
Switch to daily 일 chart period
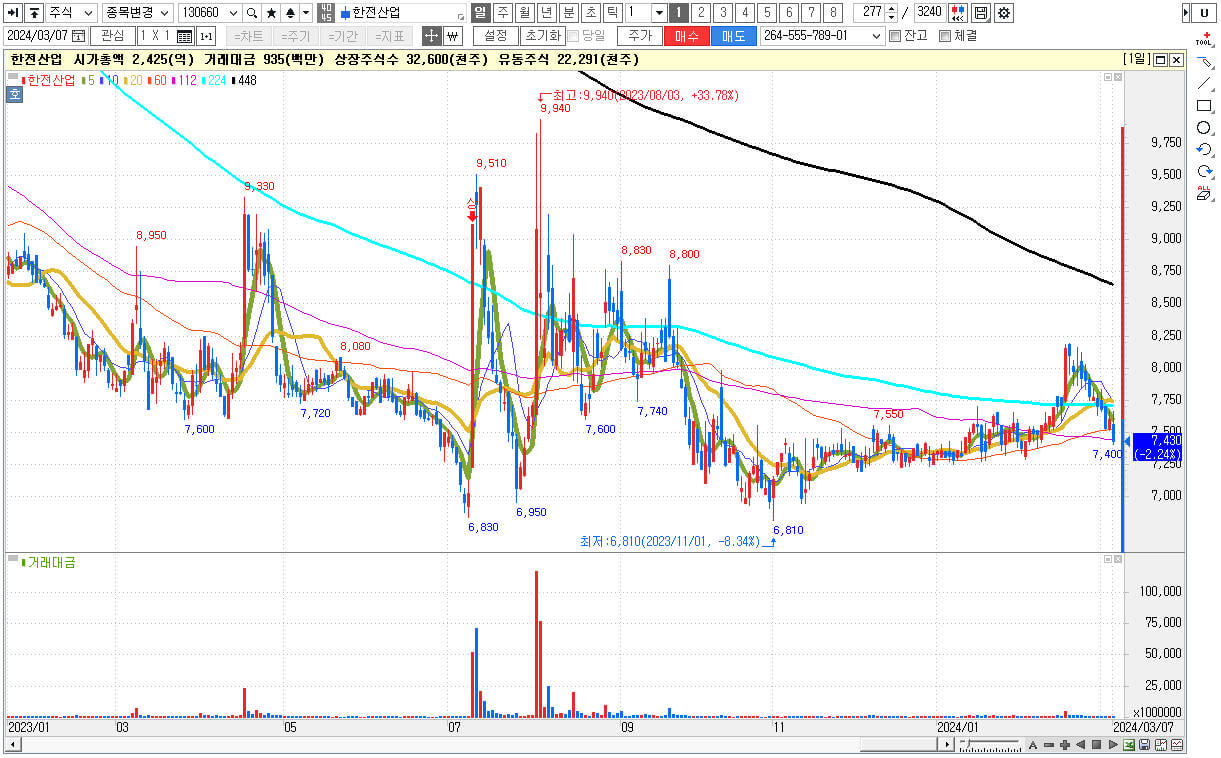tap(480, 13)
